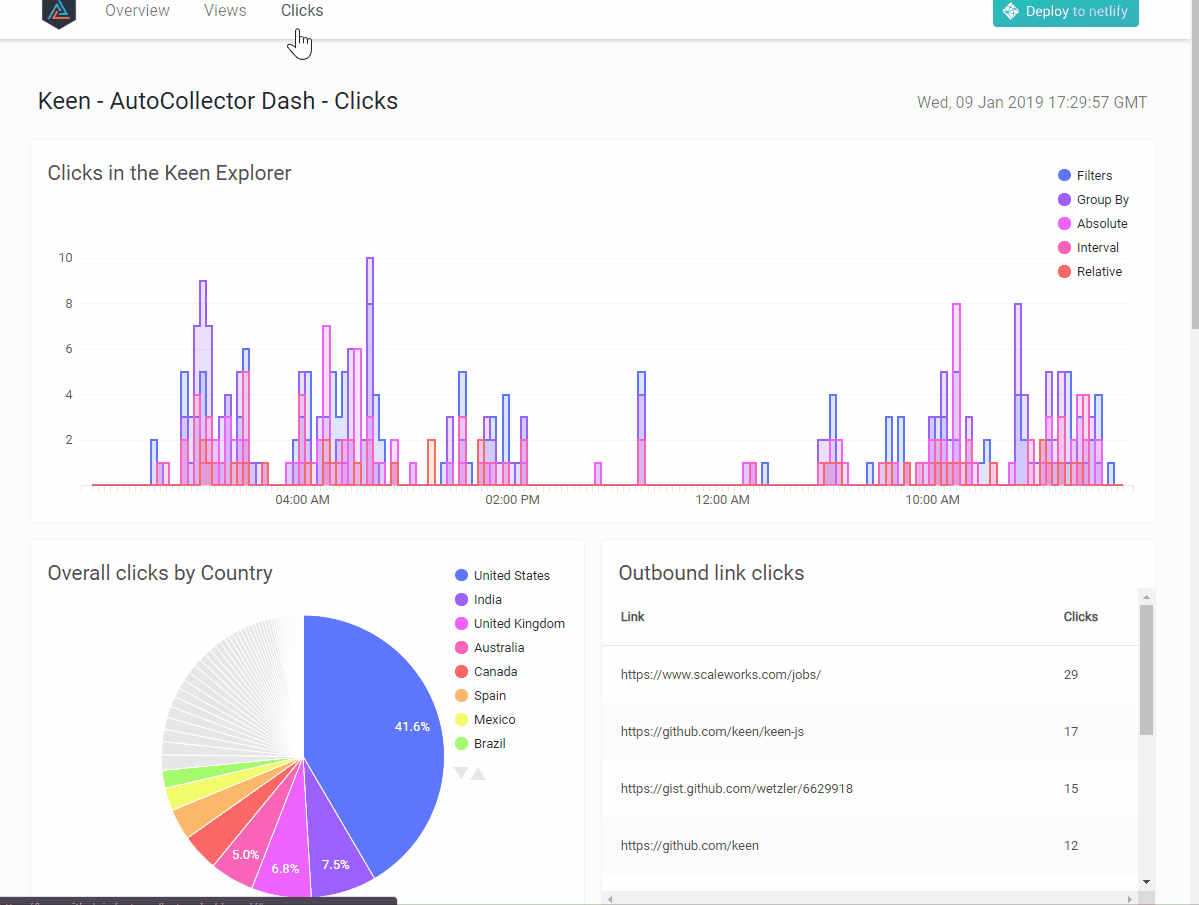Toggle Australia in pie legend
Image resolution: width=1199 pixels, height=905 pixels.
coord(489,647)
